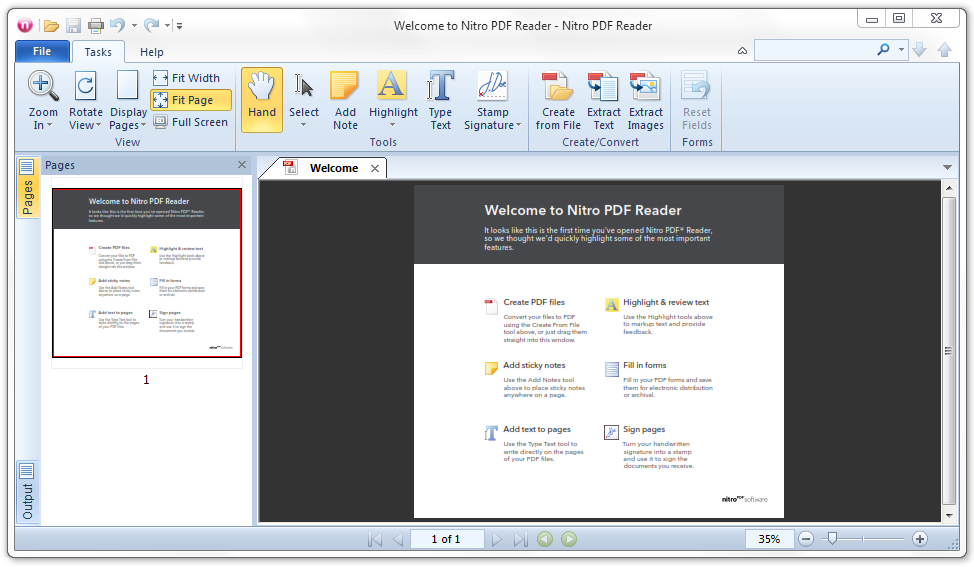Click the Print icon in the quick access toolbar
The height and width of the screenshot is (567, 974).
96,26
